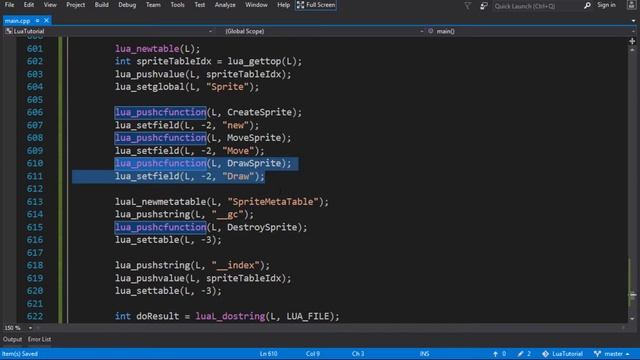Image resolution: width=640 pixels, height=360 pixels.
Task: Click "SpriteMetaTable" string on line 613
Action: pyautogui.click(x=273, y=202)
